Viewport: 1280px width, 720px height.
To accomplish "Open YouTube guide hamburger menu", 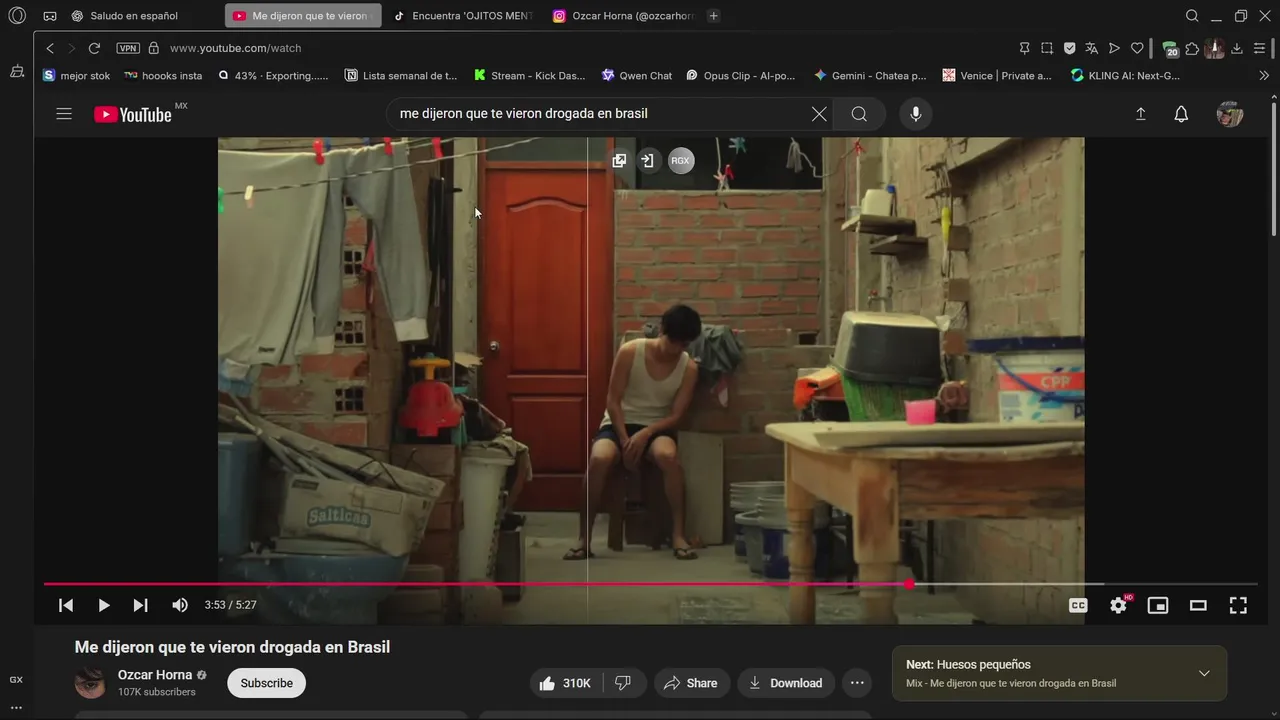I will pos(64,114).
